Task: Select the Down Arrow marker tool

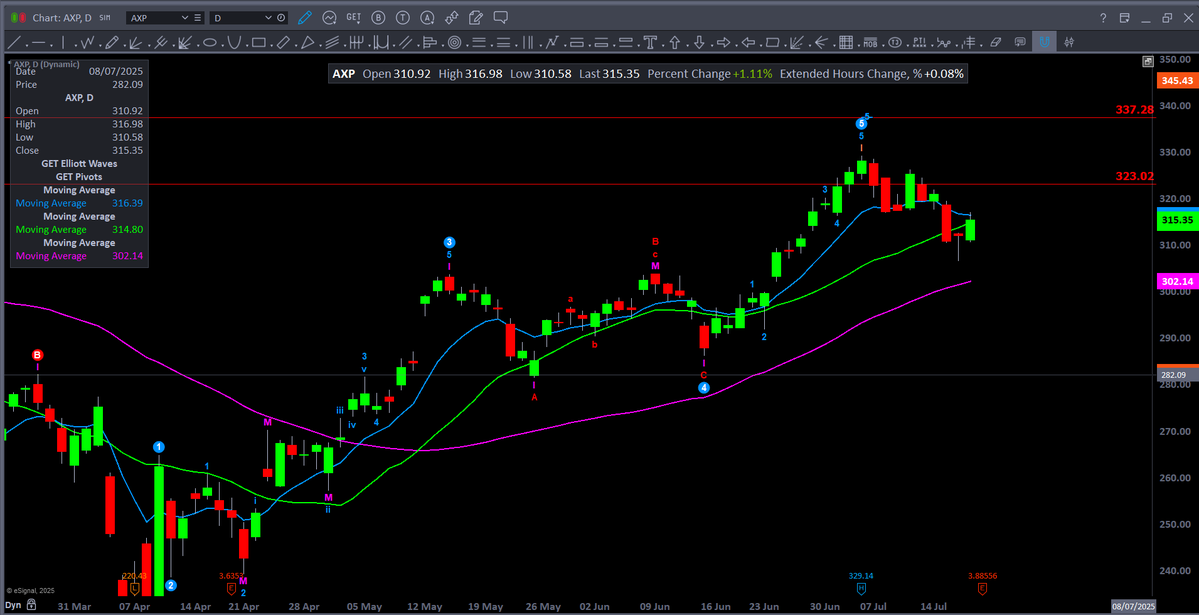Action: tap(699, 43)
